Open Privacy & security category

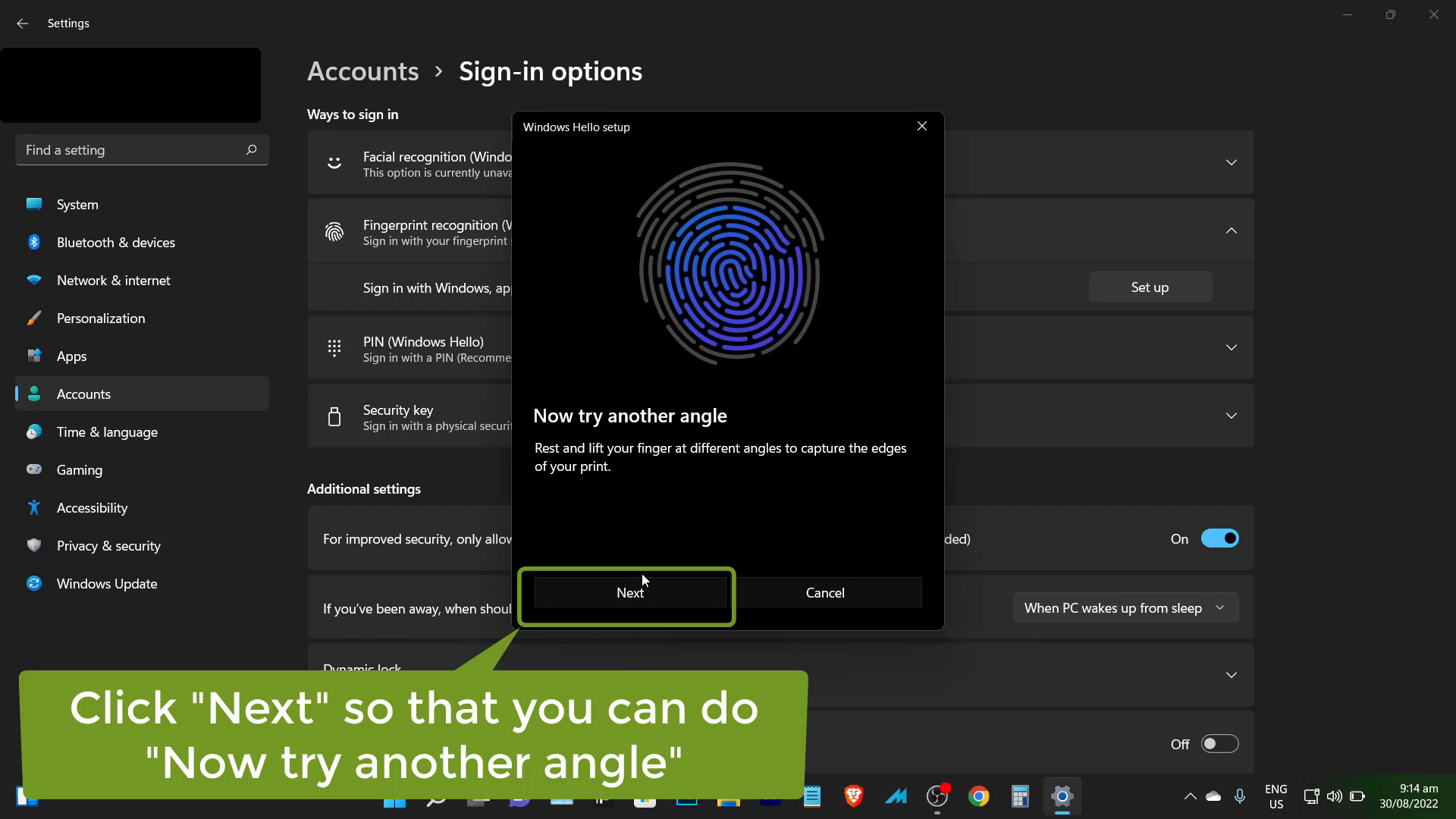tap(142, 545)
